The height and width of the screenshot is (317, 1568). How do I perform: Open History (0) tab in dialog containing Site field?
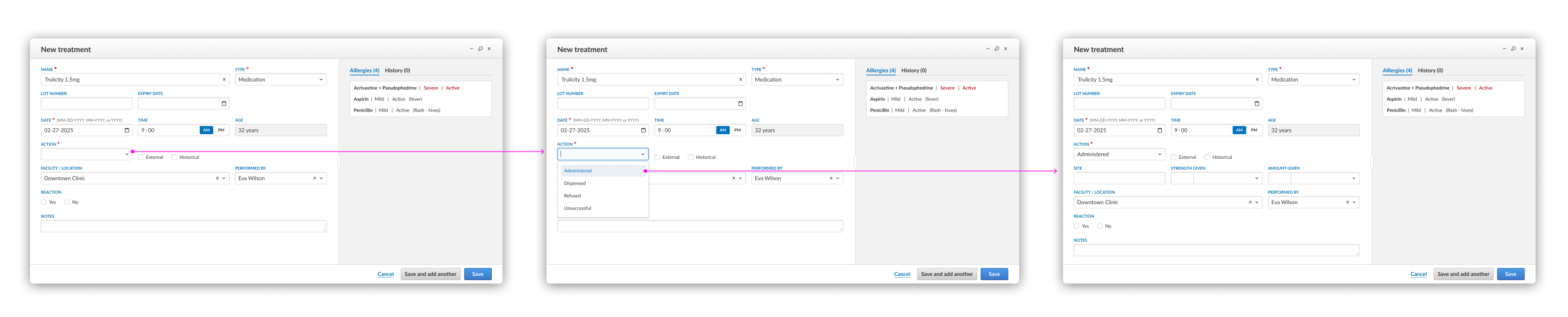pos(1430,71)
